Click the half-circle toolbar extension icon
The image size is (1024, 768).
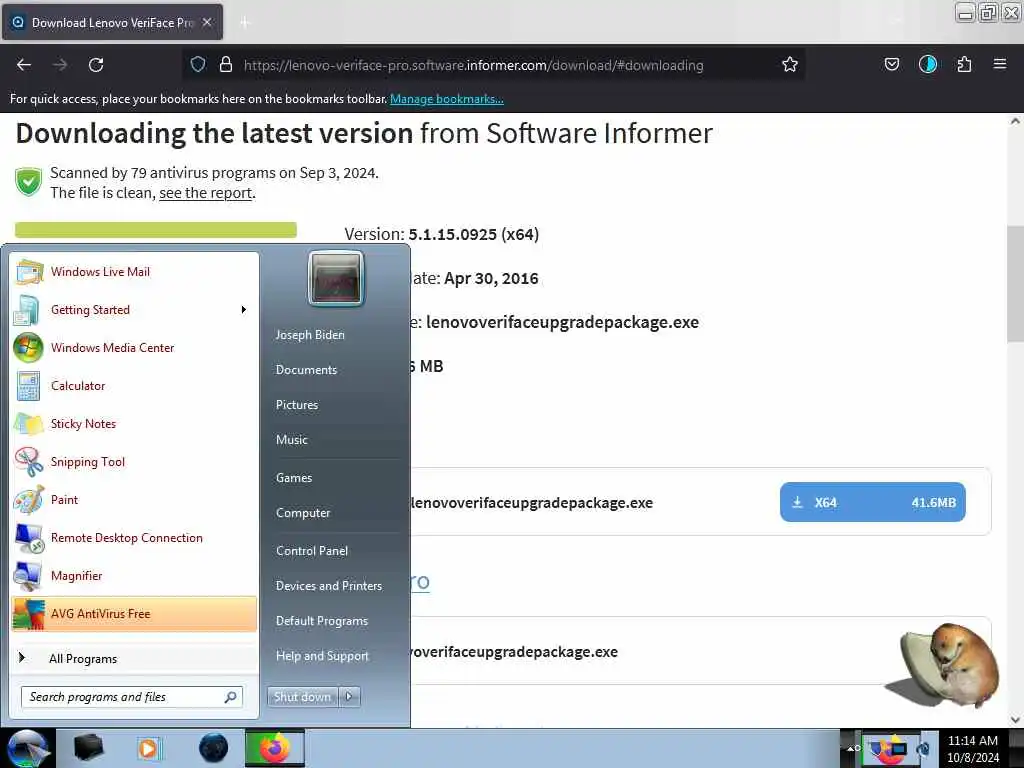click(928, 65)
